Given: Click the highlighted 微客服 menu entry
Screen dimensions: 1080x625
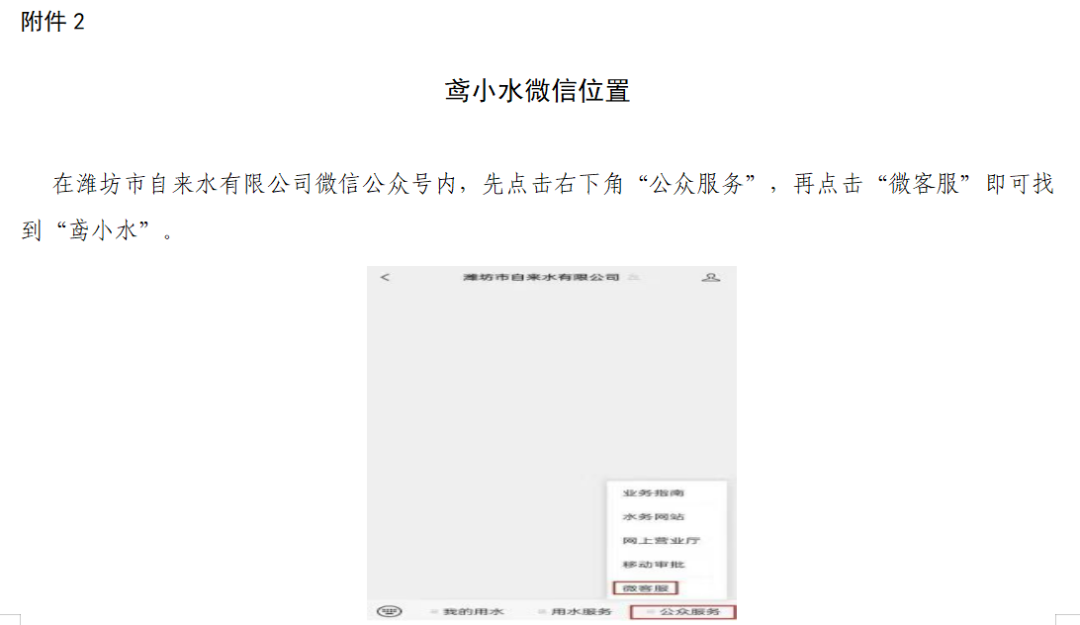Looking at the screenshot, I should (645, 588).
